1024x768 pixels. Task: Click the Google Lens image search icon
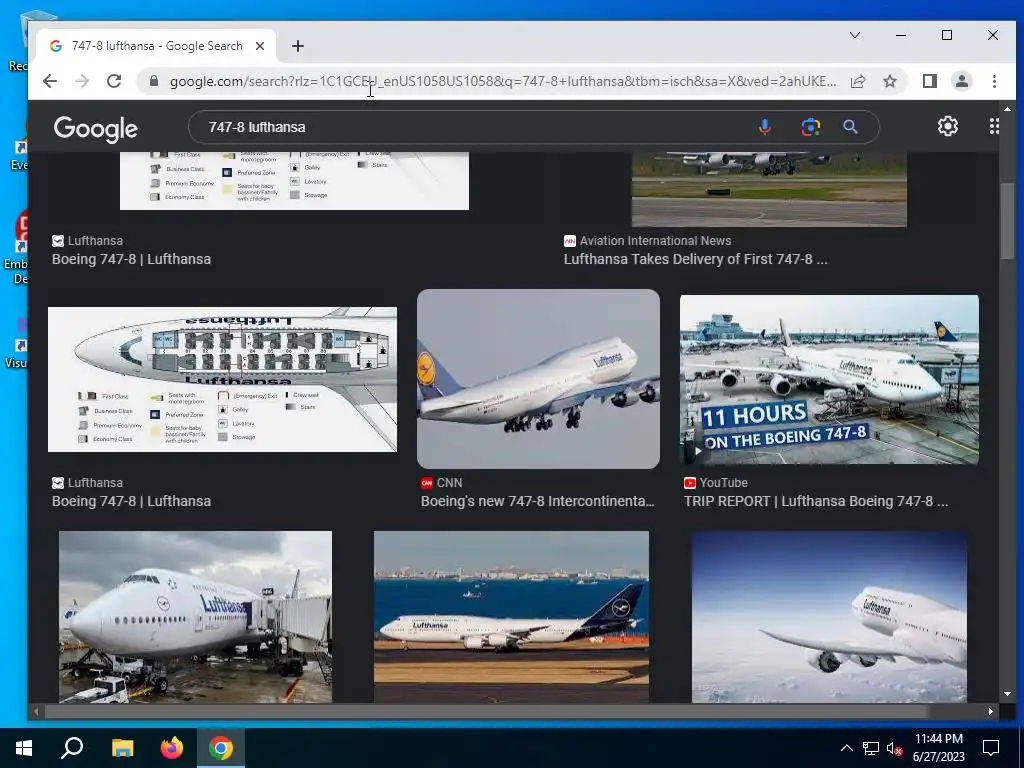(x=810, y=127)
